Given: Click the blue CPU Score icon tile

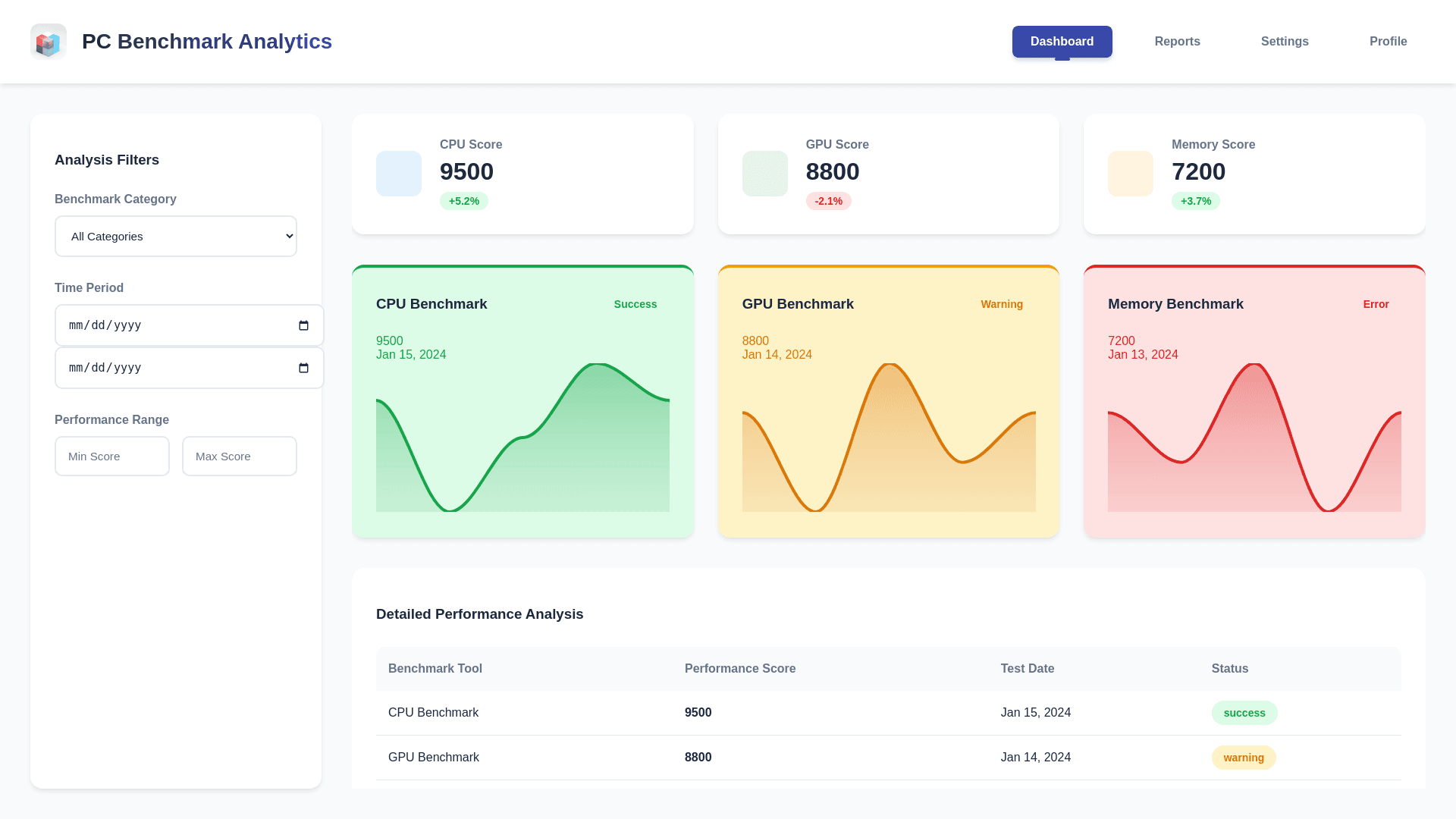Looking at the screenshot, I should 399,174.
